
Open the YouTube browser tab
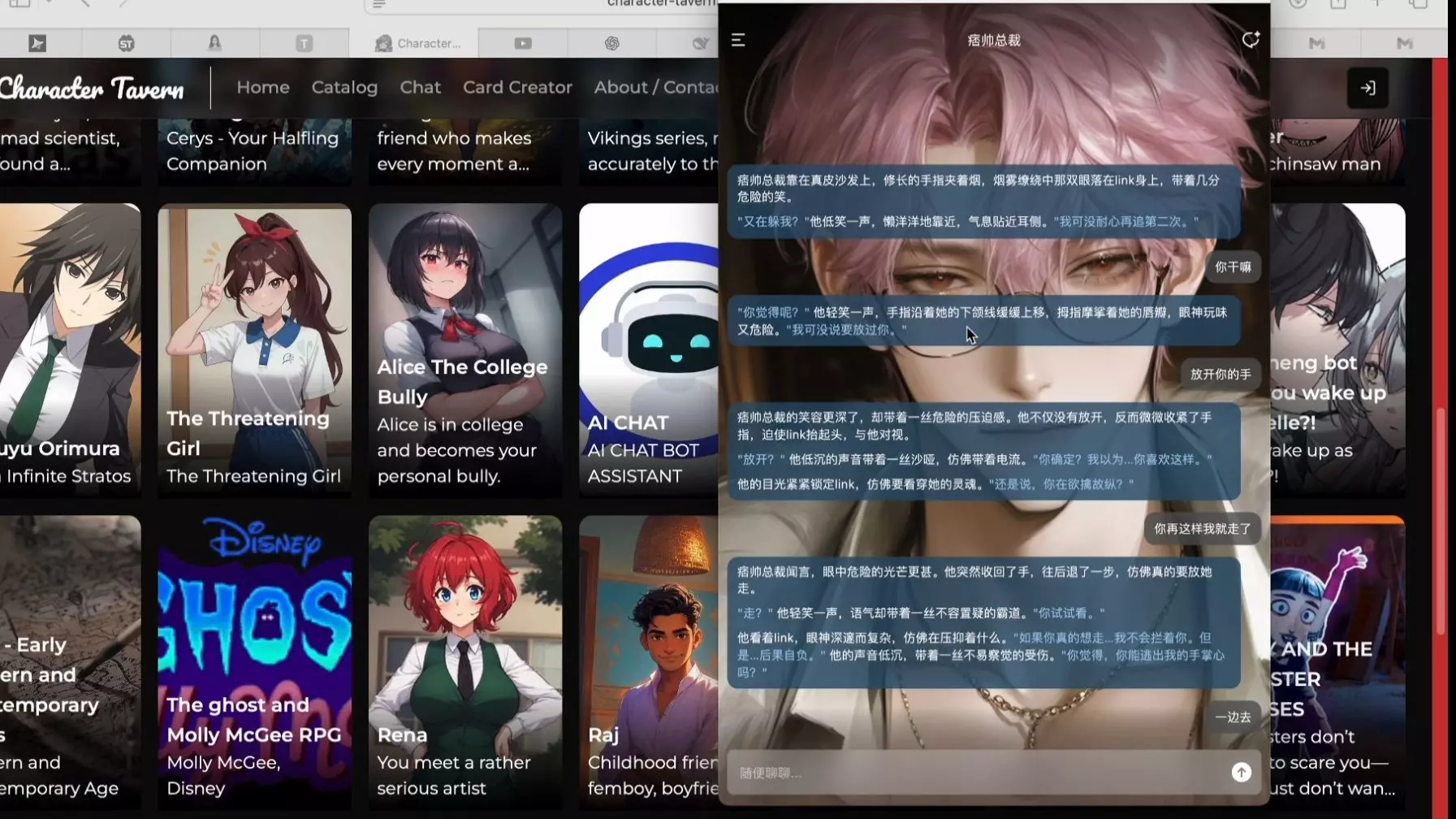[523, 43]
